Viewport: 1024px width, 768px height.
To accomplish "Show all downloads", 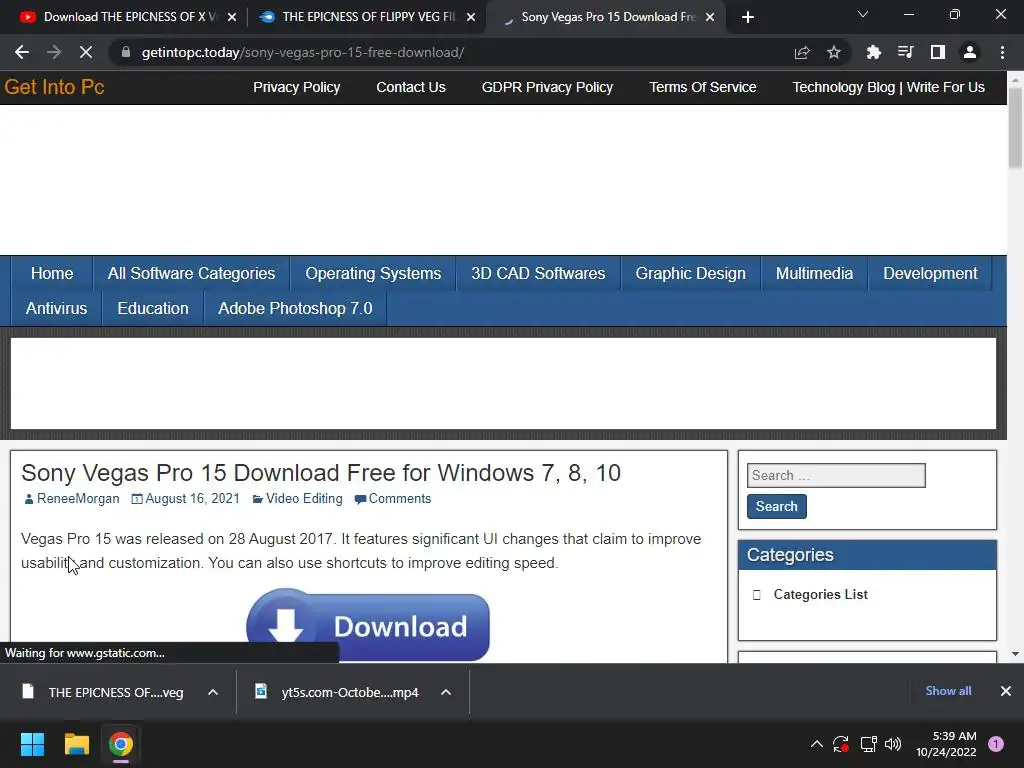I will pos(948,691).
